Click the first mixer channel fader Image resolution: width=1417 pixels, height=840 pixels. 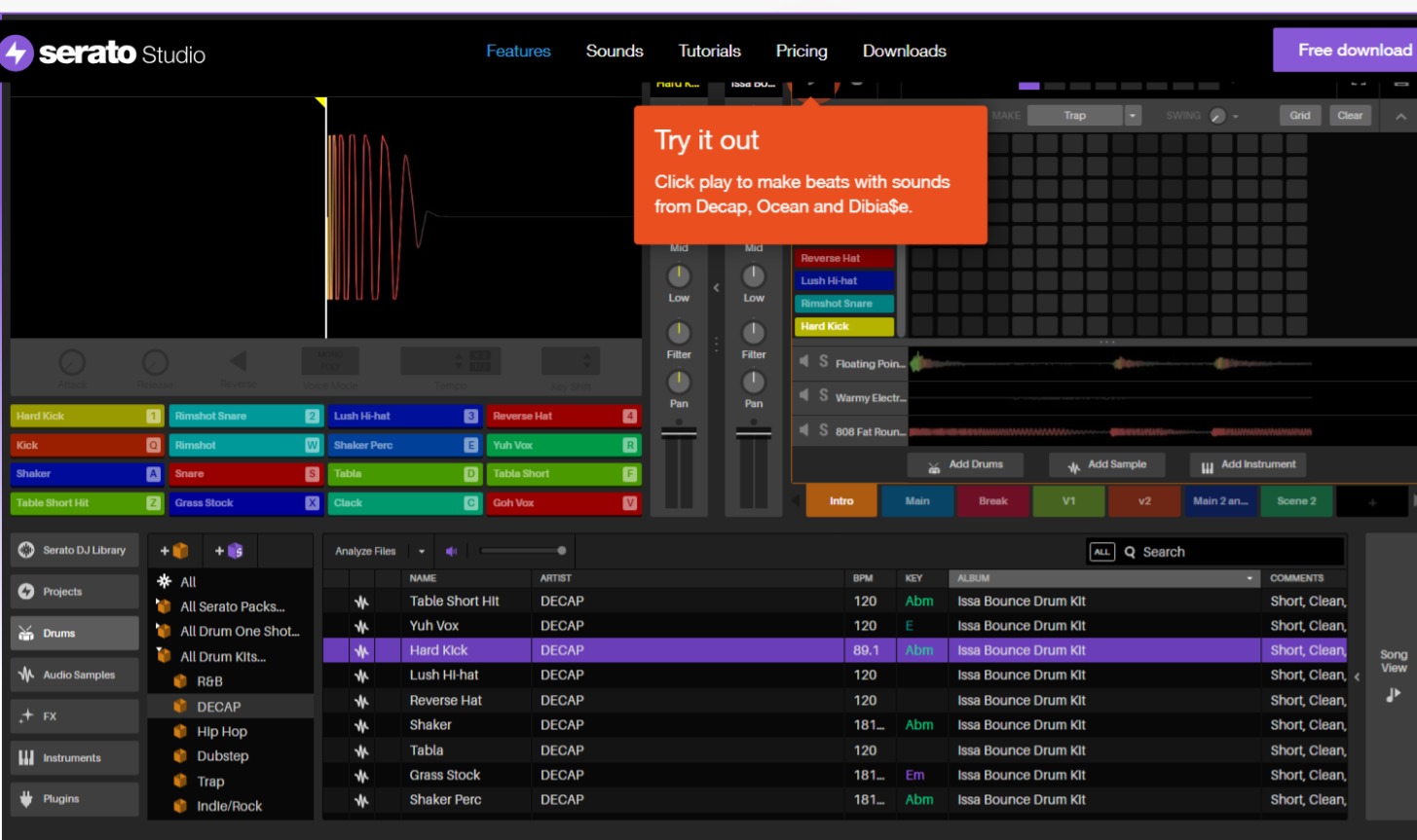(679, 434)
